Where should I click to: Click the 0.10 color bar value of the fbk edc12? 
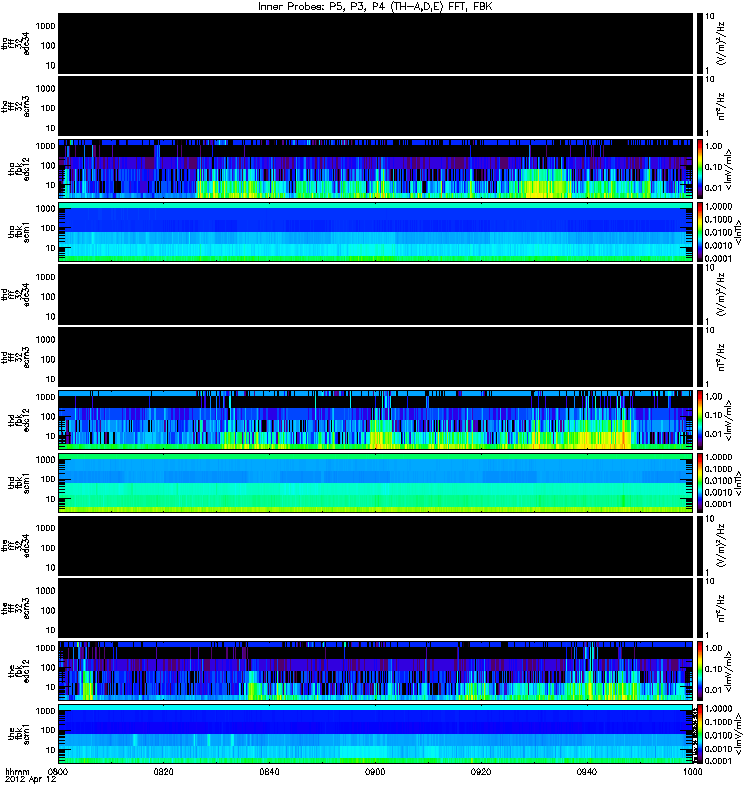[x=714, y=669]
